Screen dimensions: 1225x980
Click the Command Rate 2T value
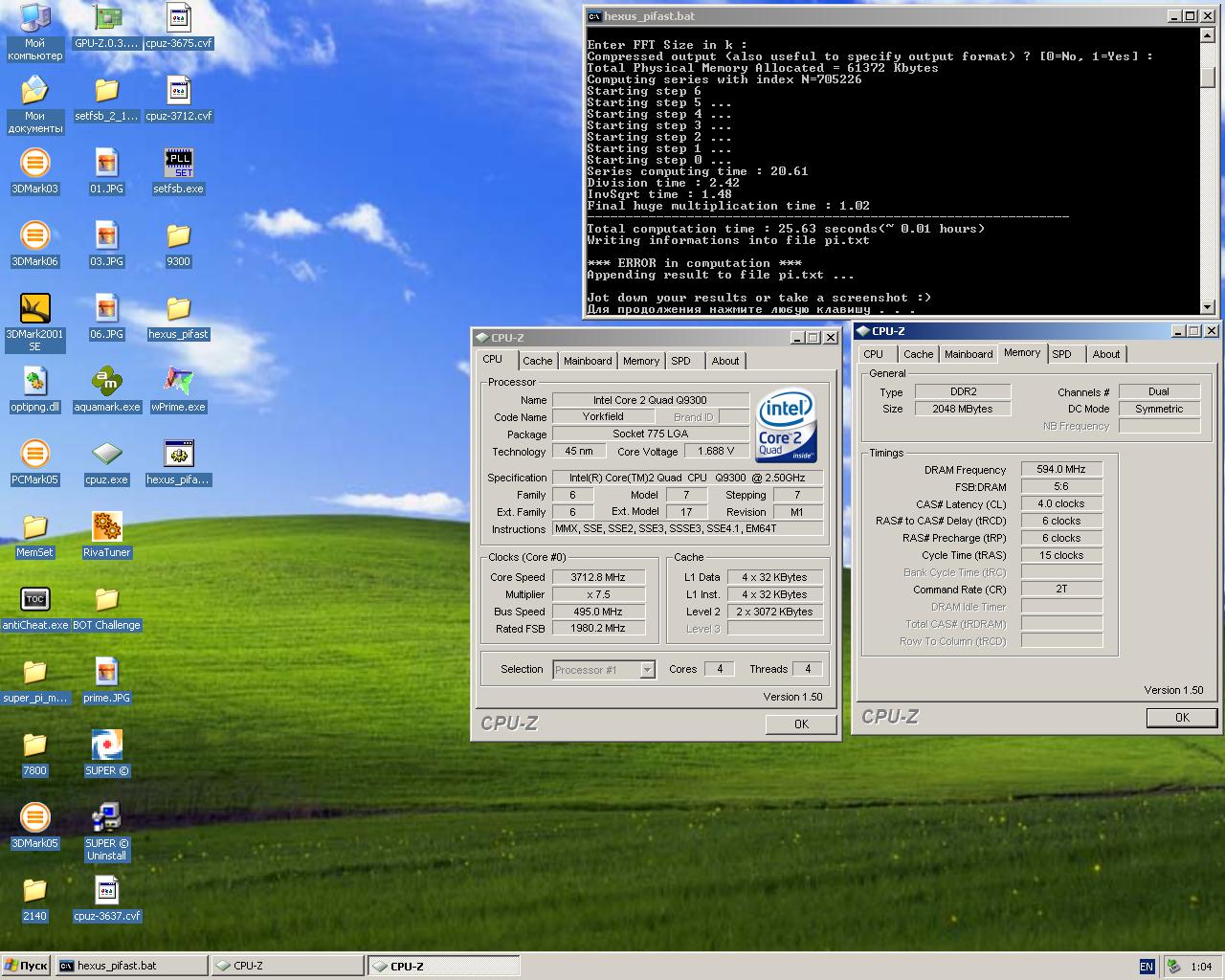pos(1062,590)
